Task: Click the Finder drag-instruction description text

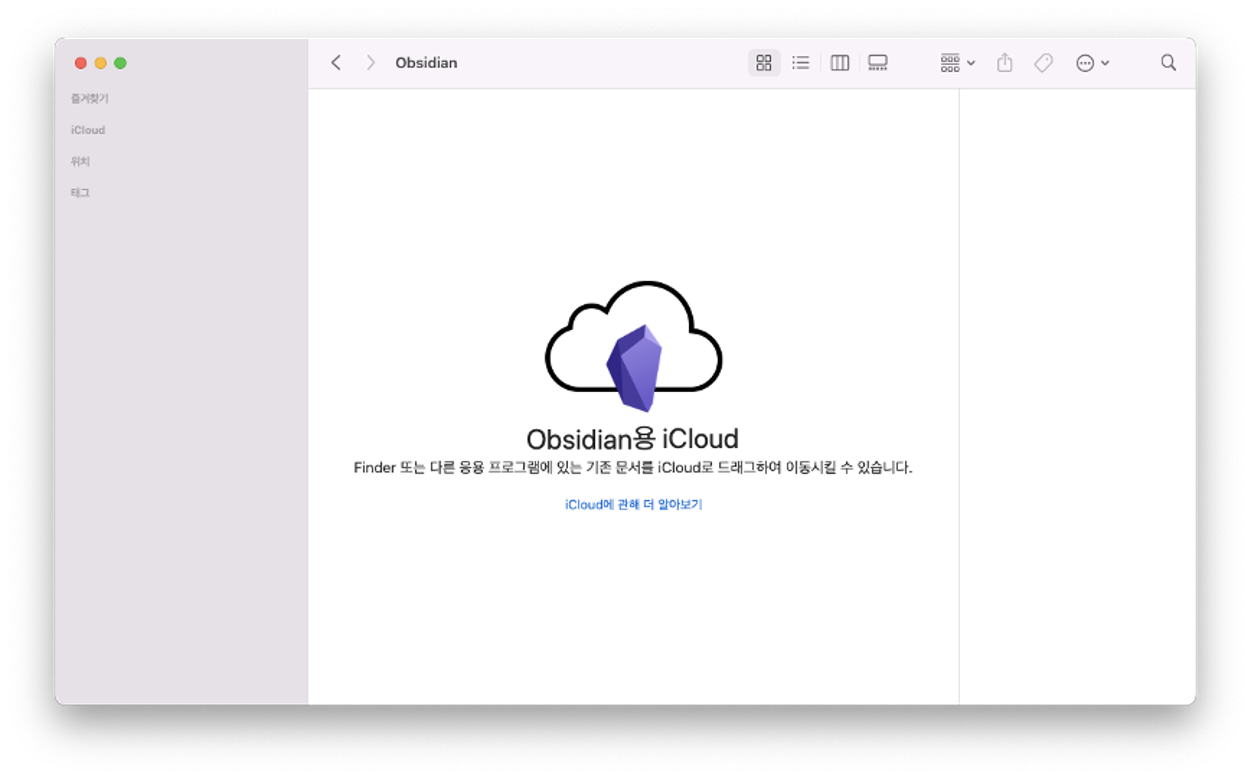Action: coord(633,468)
